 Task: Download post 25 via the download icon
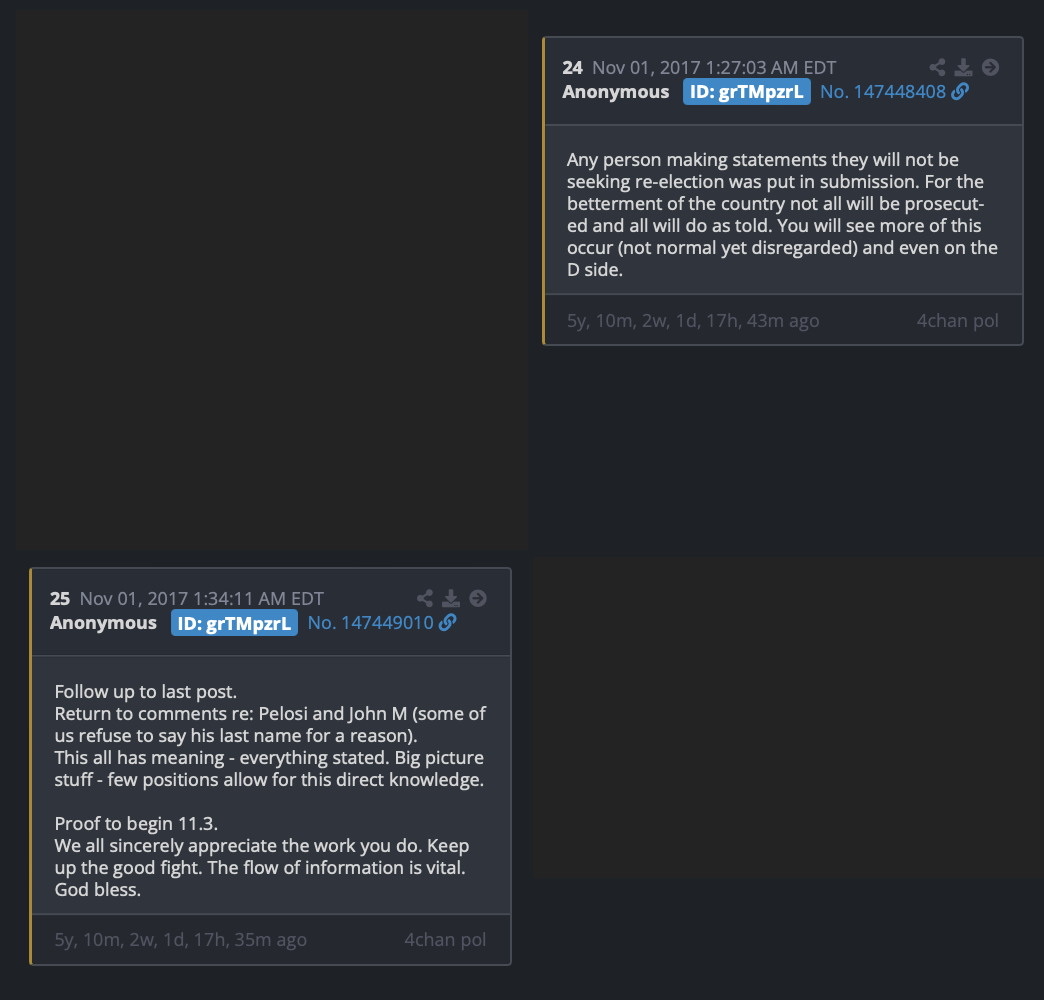[451, 598]
